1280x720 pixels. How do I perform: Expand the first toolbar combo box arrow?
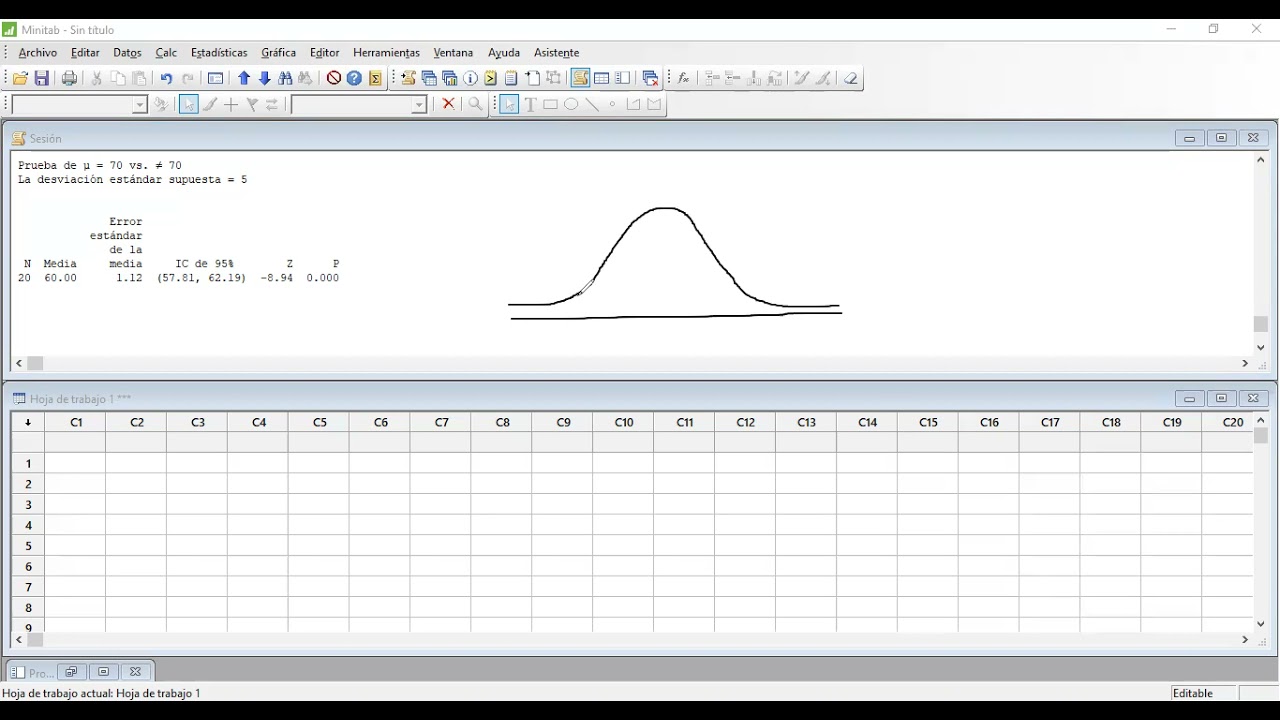pyautogui.click(x=140, y=105)
